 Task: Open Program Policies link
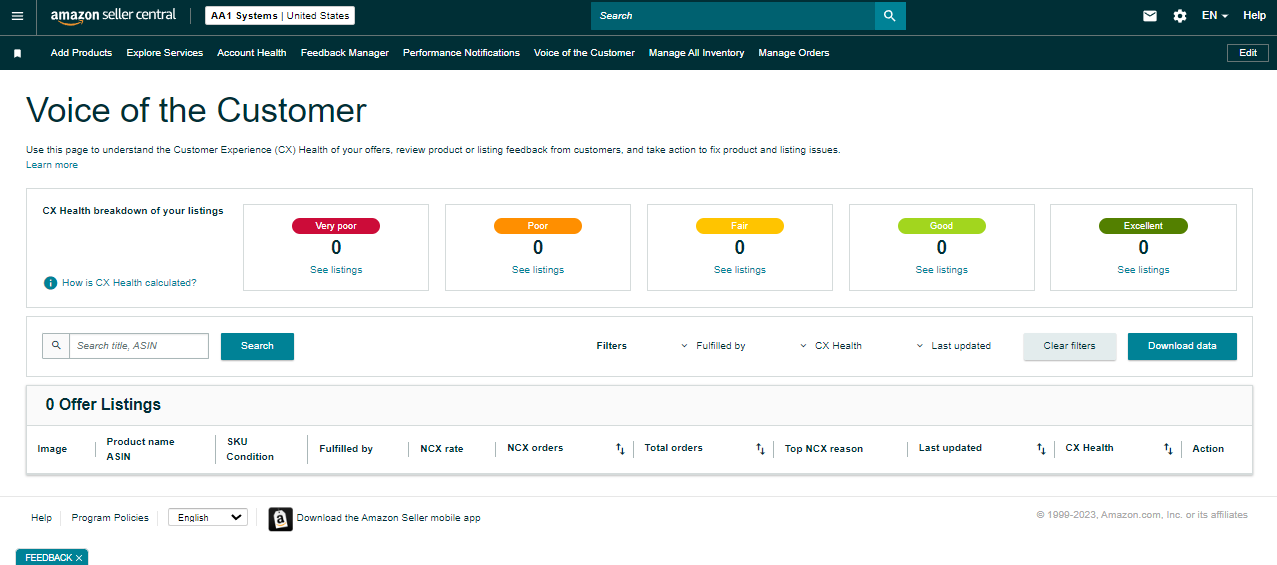click(x=110, y=518)
